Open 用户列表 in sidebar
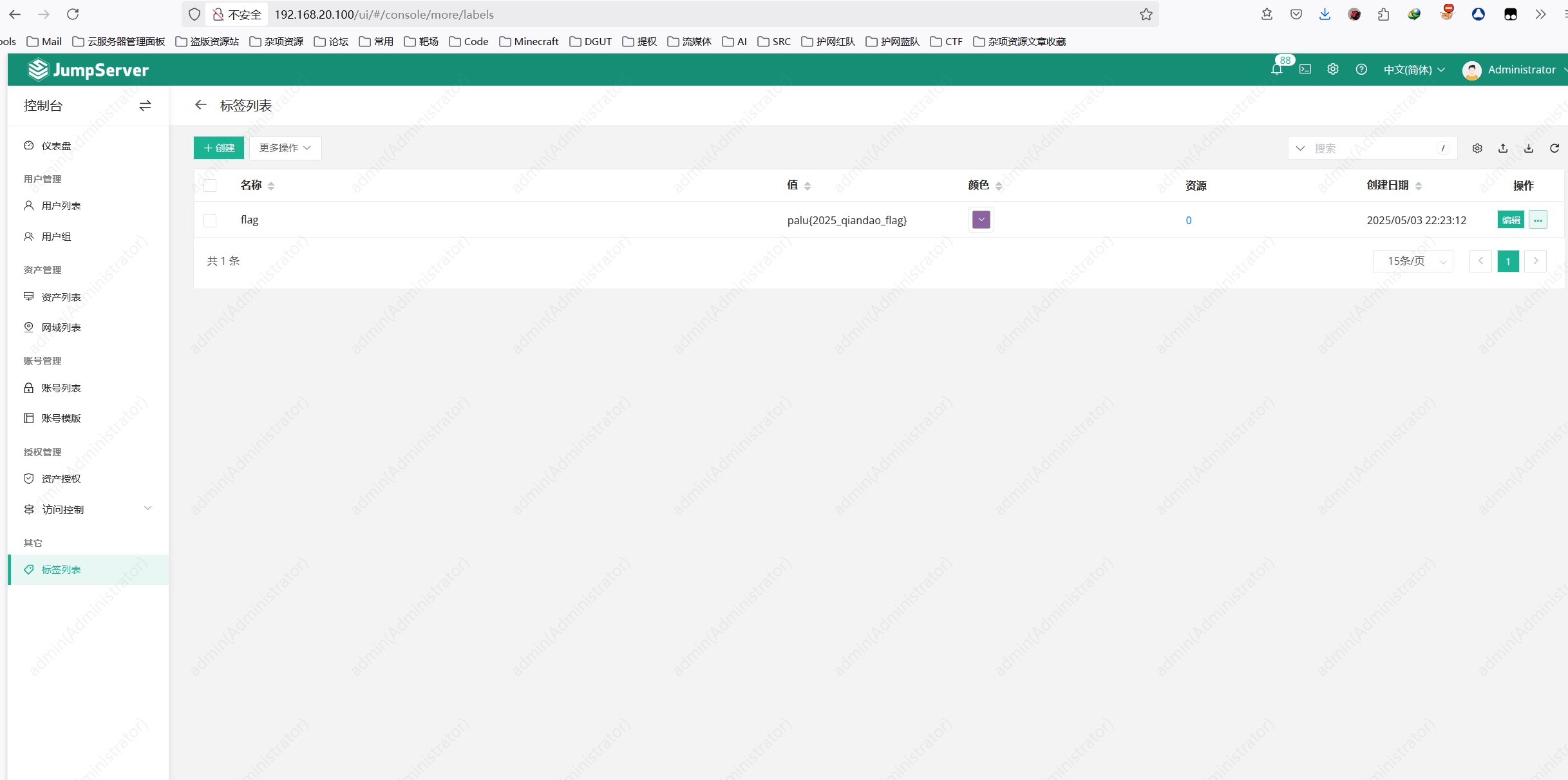1568x780 pixels. coord(61,205)
